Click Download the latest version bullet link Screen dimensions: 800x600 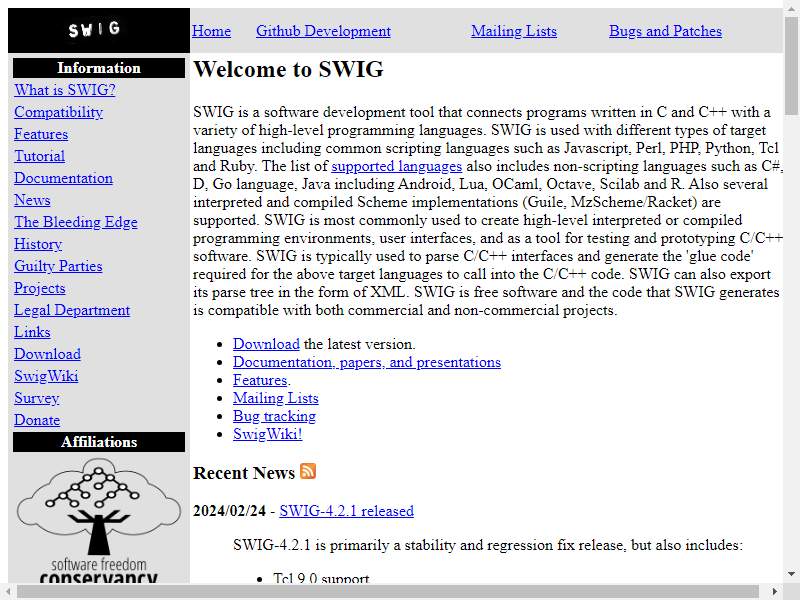[266, 344]
